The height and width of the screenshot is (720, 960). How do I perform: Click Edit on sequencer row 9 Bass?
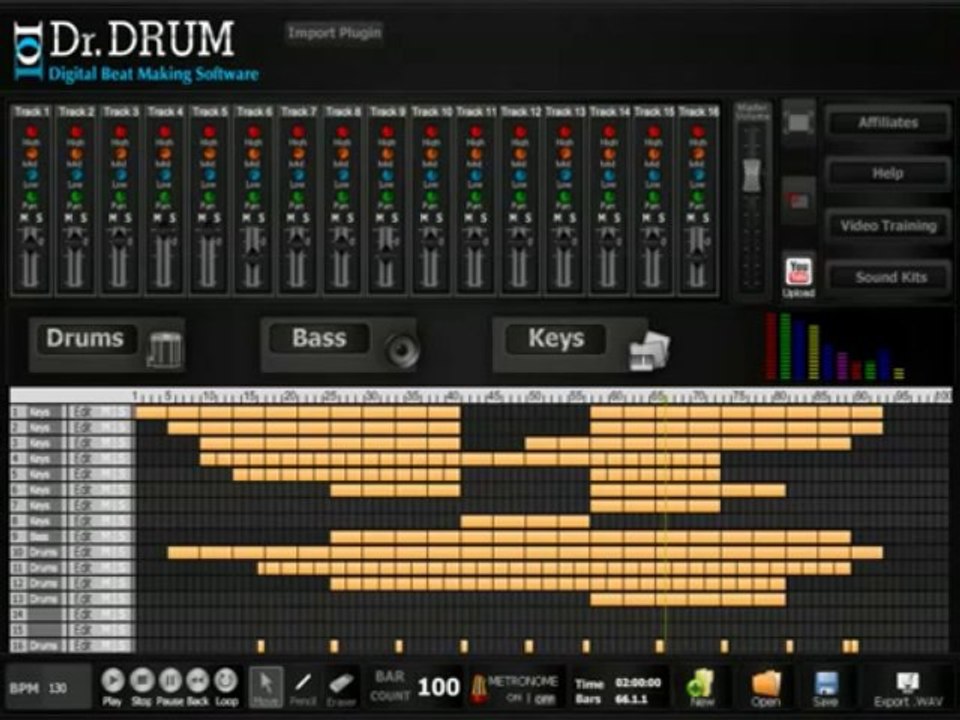pyautogui.click(x=82, y=537)
